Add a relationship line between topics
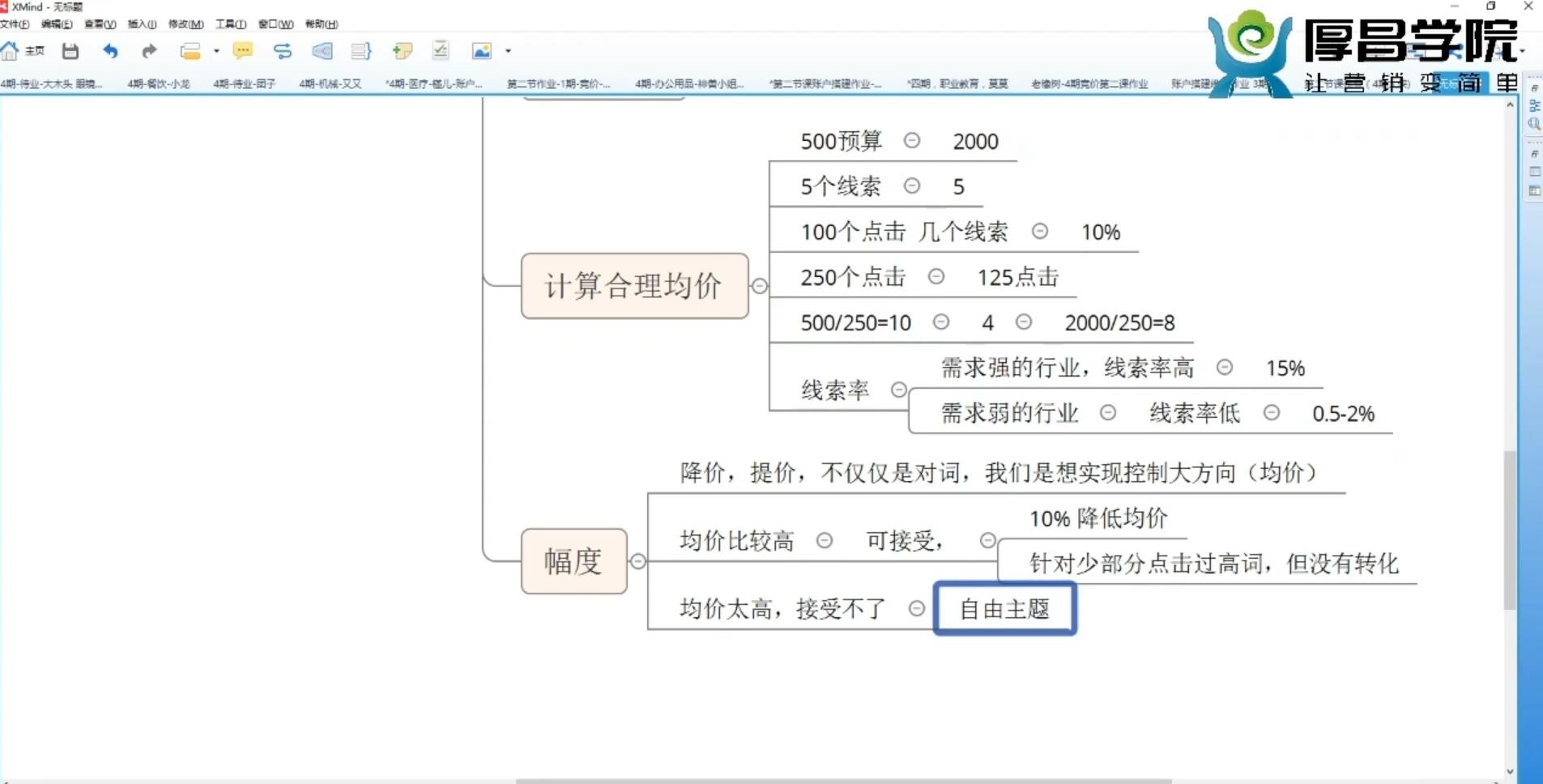1543x784 pixels. coord(282,51)
